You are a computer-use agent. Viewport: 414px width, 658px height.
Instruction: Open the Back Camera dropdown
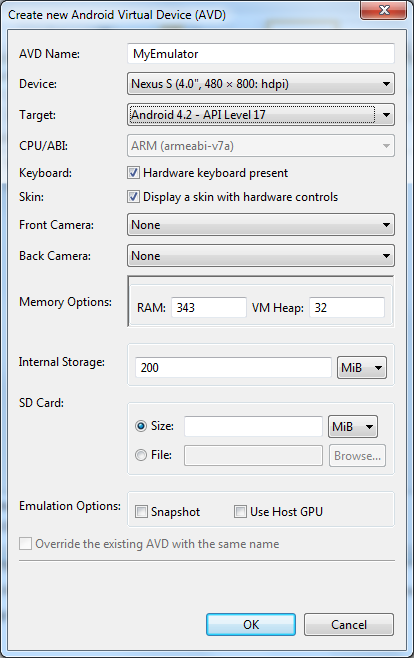tap(260, 256)
